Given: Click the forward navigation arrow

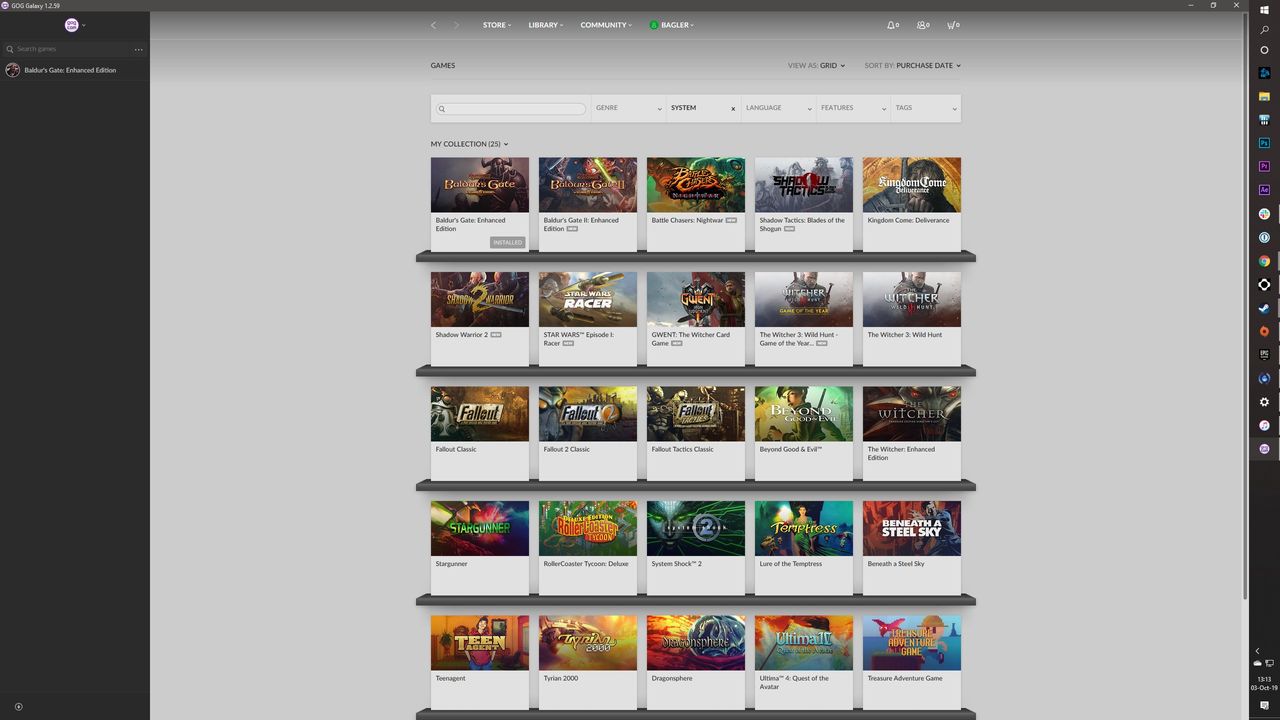Looking at the screenshot, I should click(456, 25).
